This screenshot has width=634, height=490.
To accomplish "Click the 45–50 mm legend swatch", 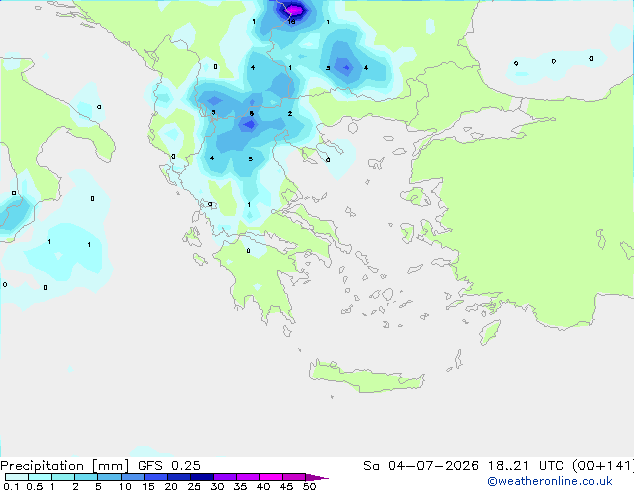I will tap(294, 477).
